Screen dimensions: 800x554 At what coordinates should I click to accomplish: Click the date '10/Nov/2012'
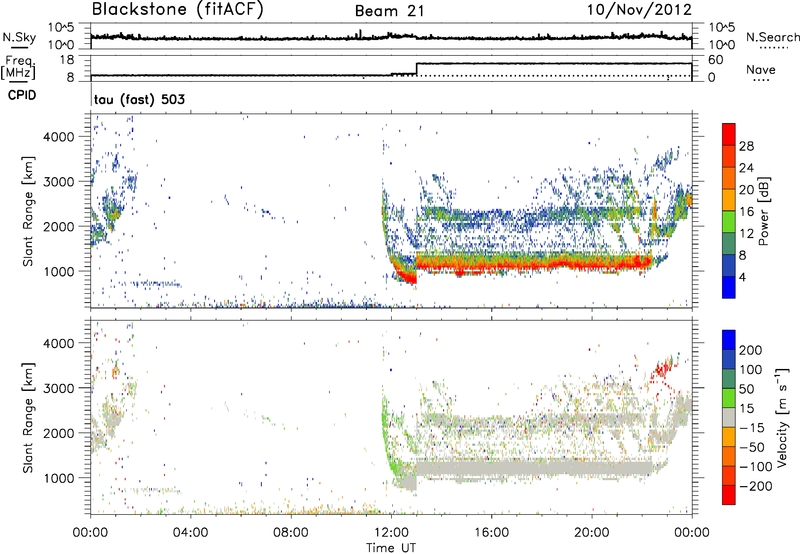point(640,10)
